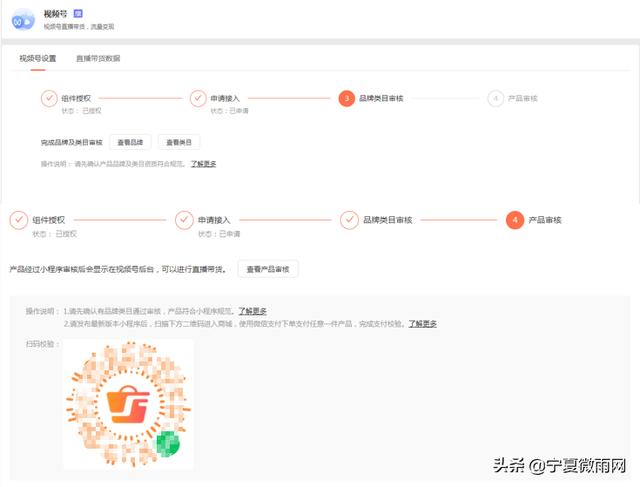Click 申请接入 checkmark in the row with active step 4
Image resolution: width=640 pixels, height=487 pixels.
(x=184, y=220)
